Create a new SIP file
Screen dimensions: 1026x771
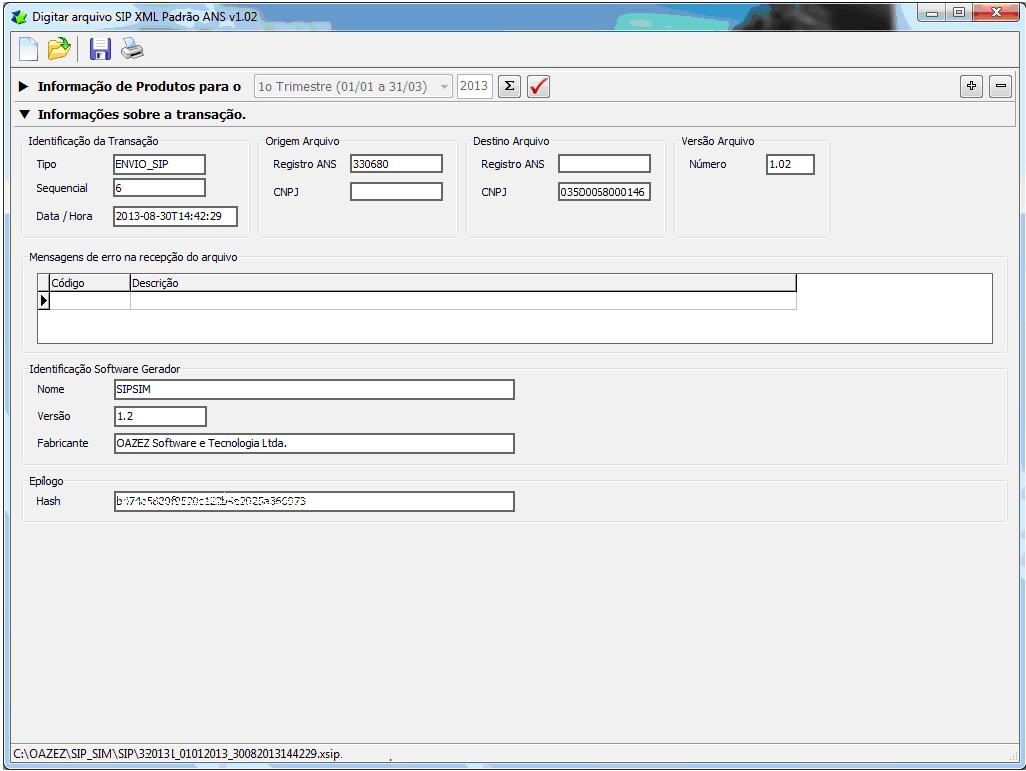click(x=28, y=49)
